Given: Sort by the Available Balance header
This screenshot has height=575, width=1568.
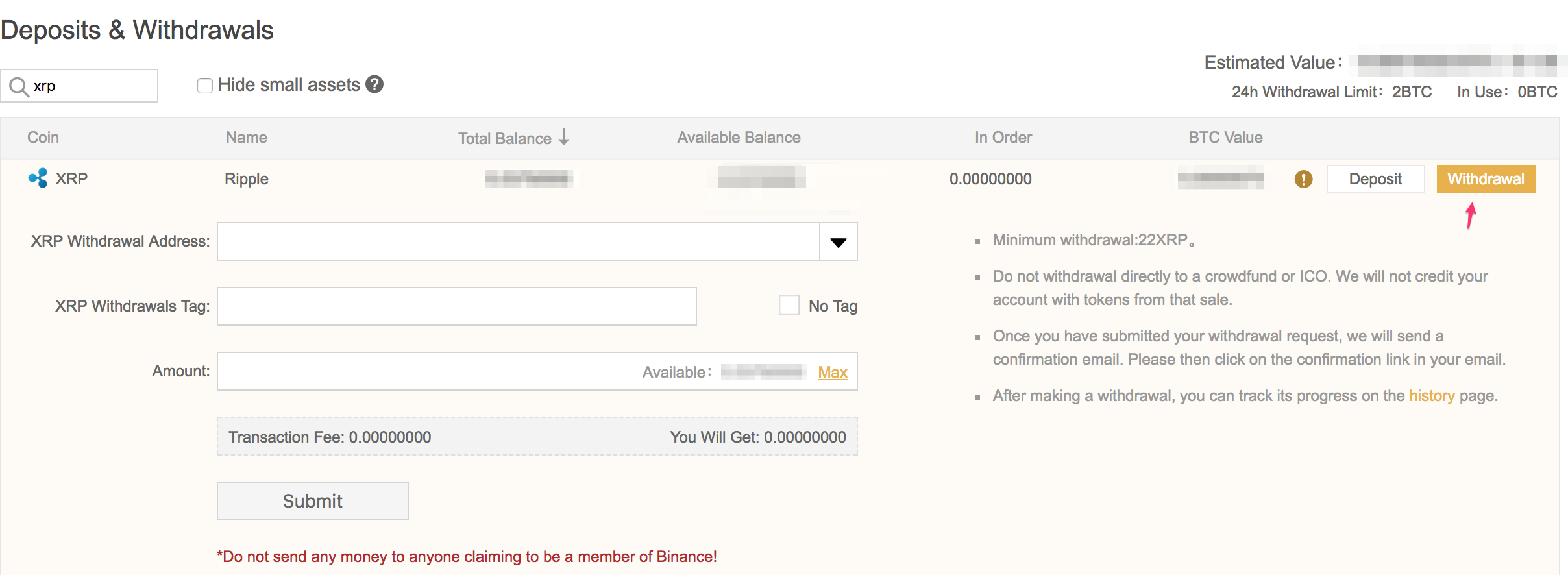Looking at the screenshot, I should tap(739, 138).
